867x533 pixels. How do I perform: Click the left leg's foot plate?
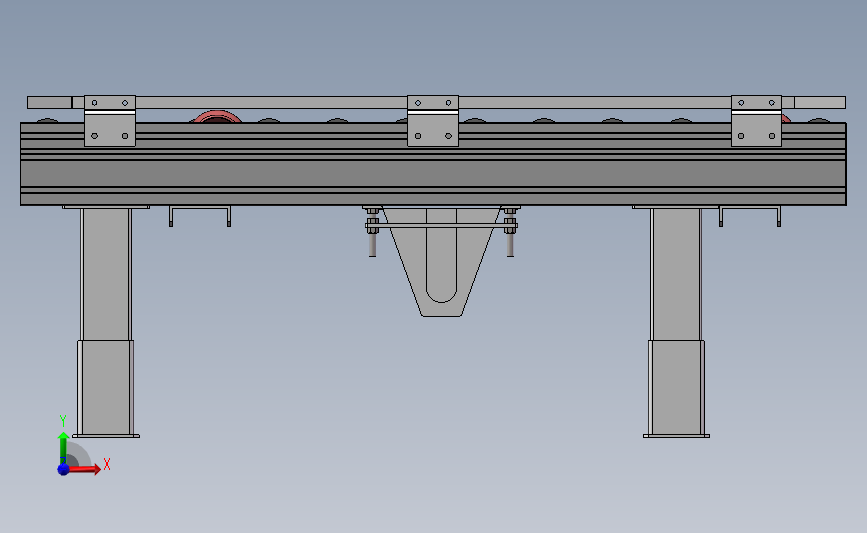point(106,436)
